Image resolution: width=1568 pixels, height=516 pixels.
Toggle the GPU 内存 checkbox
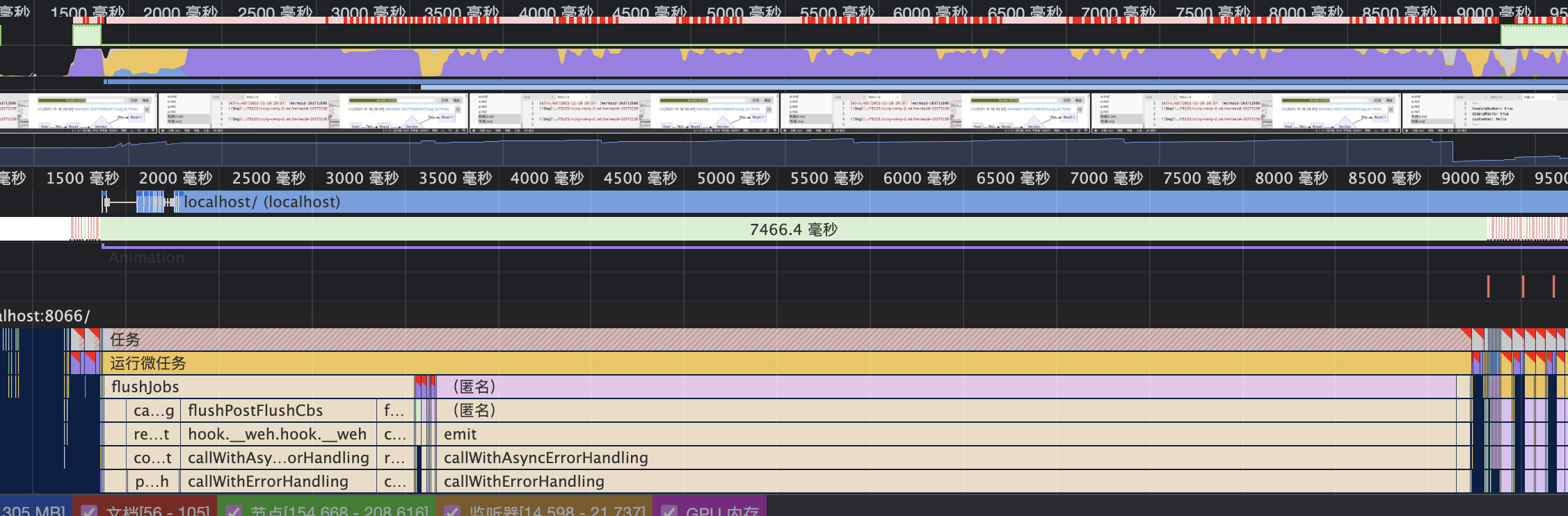669,511
